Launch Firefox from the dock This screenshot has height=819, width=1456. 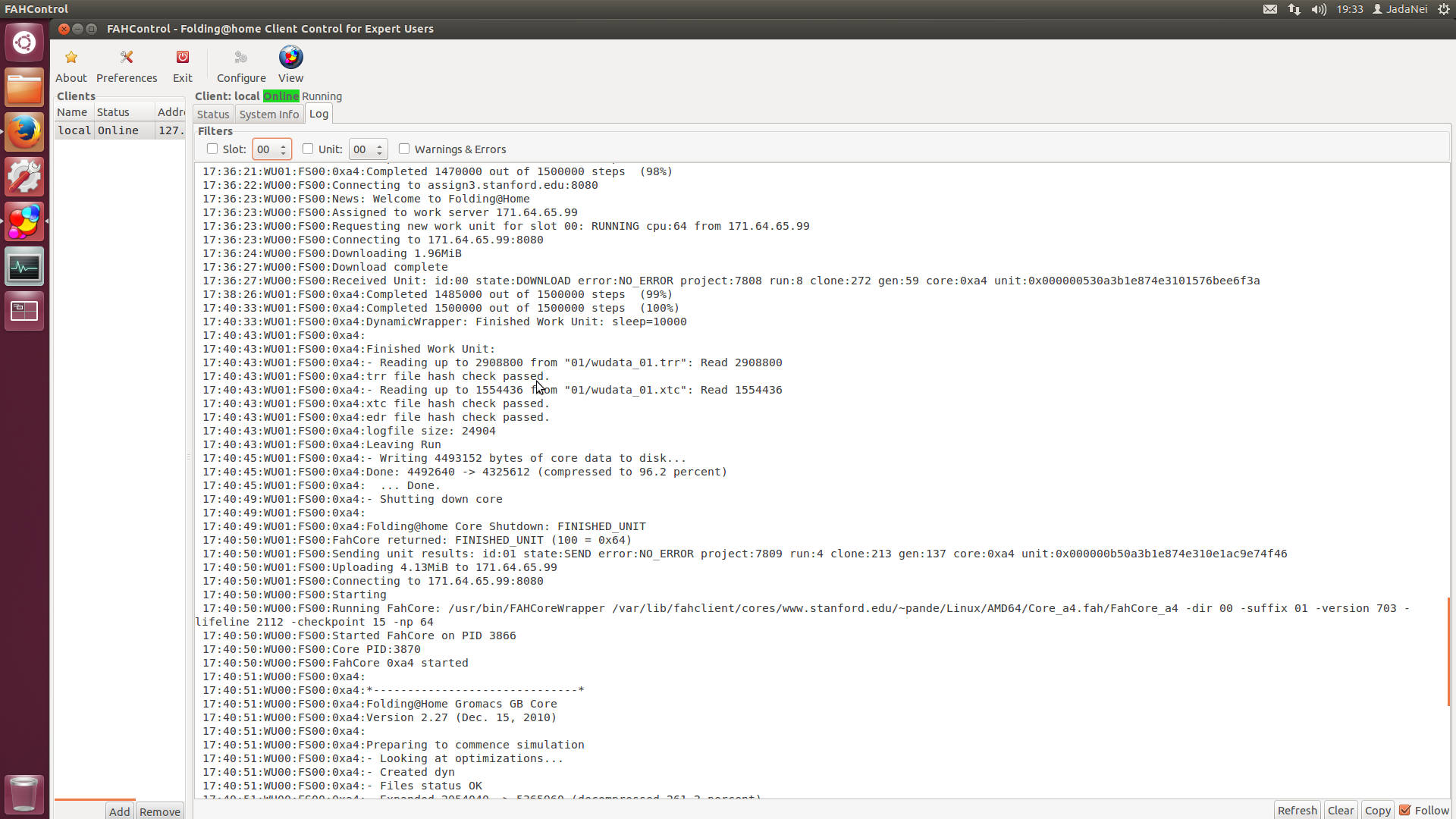point(24,132)
